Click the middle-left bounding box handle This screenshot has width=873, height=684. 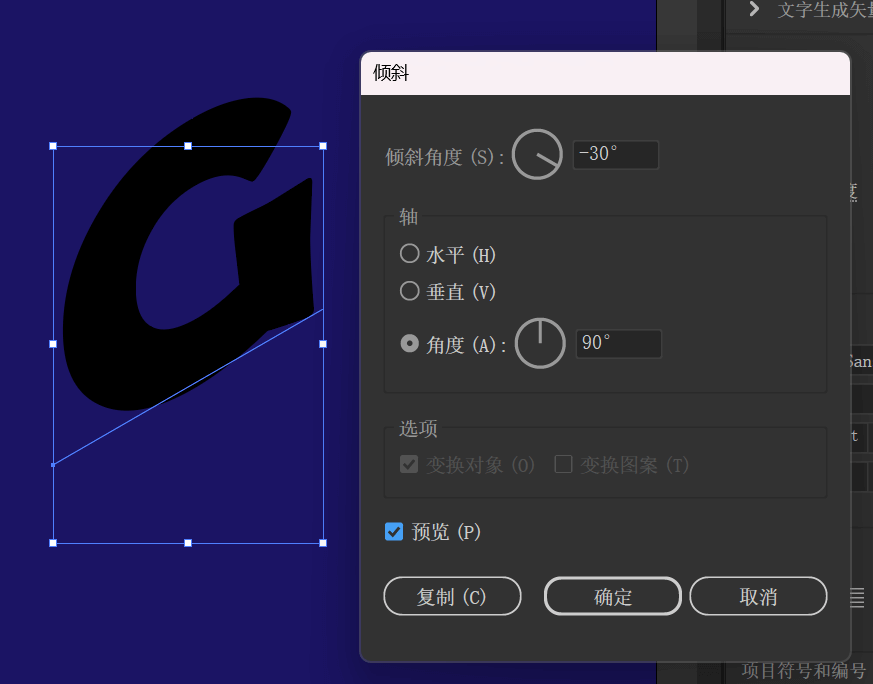point(53,344)
